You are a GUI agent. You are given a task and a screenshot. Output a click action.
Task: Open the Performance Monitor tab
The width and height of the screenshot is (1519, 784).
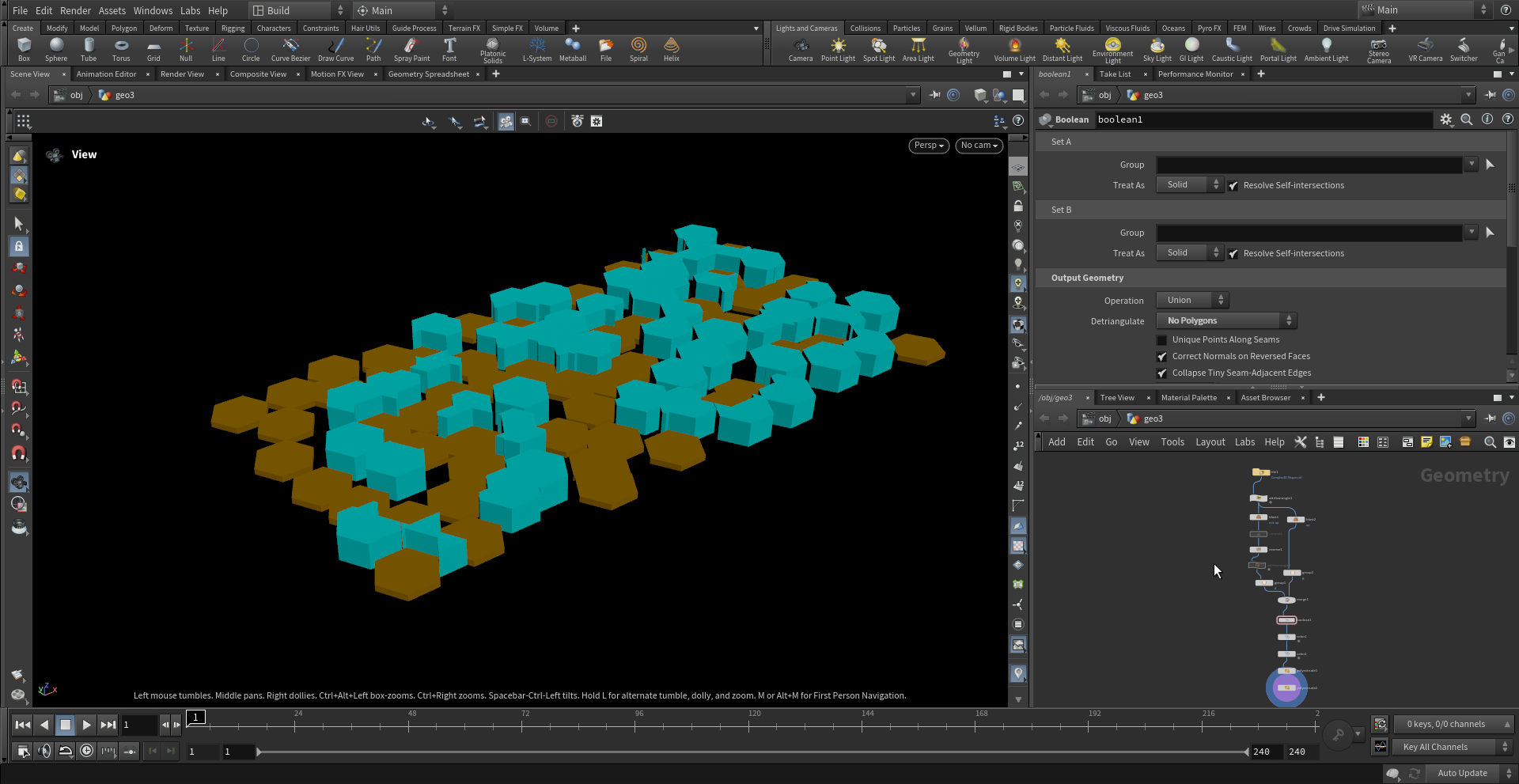(x=1195, y=74)
